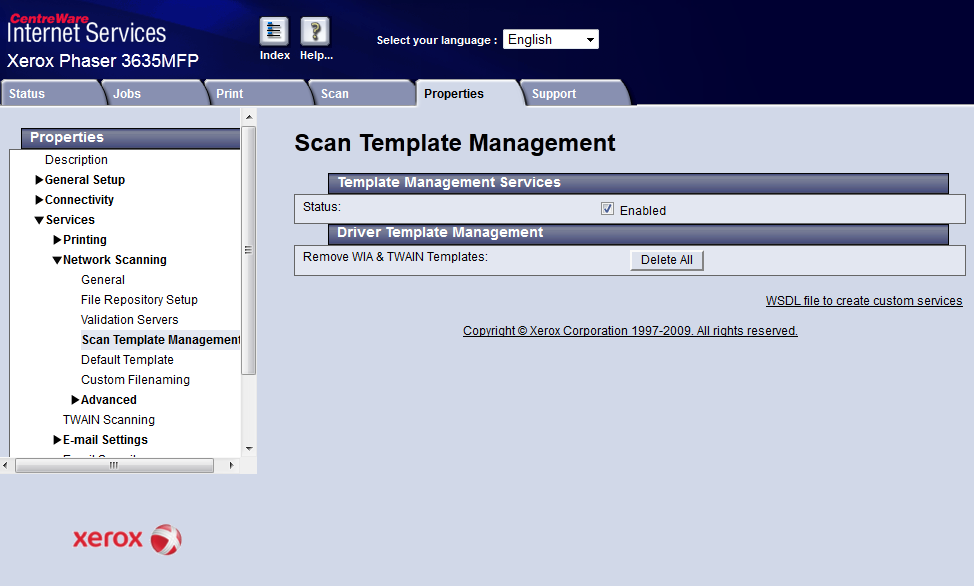Click the Status: label
Viewport: 974px width, 586px height.
pyautogui.click(x=322, y=207)
